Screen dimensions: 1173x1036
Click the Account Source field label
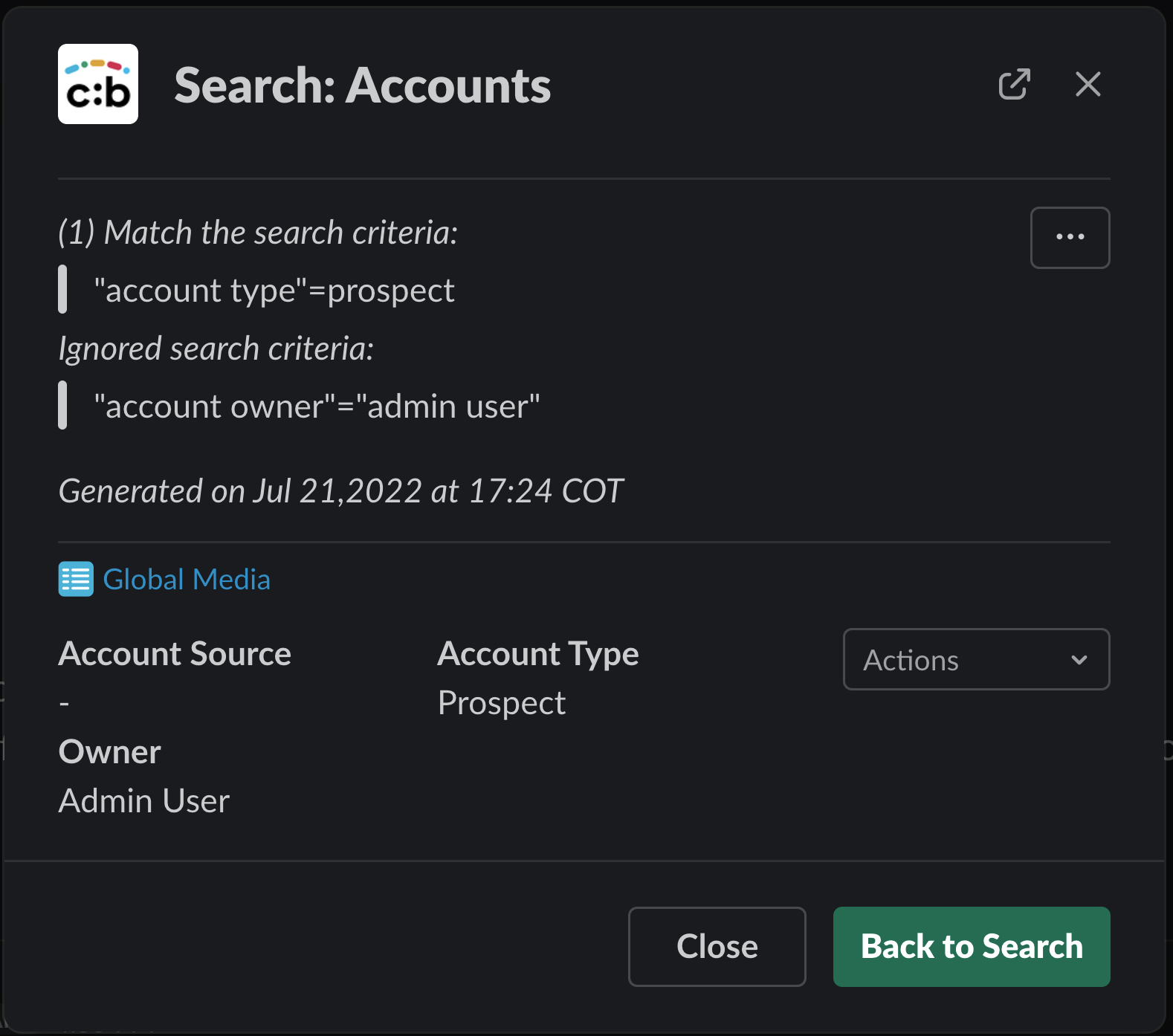175,654
